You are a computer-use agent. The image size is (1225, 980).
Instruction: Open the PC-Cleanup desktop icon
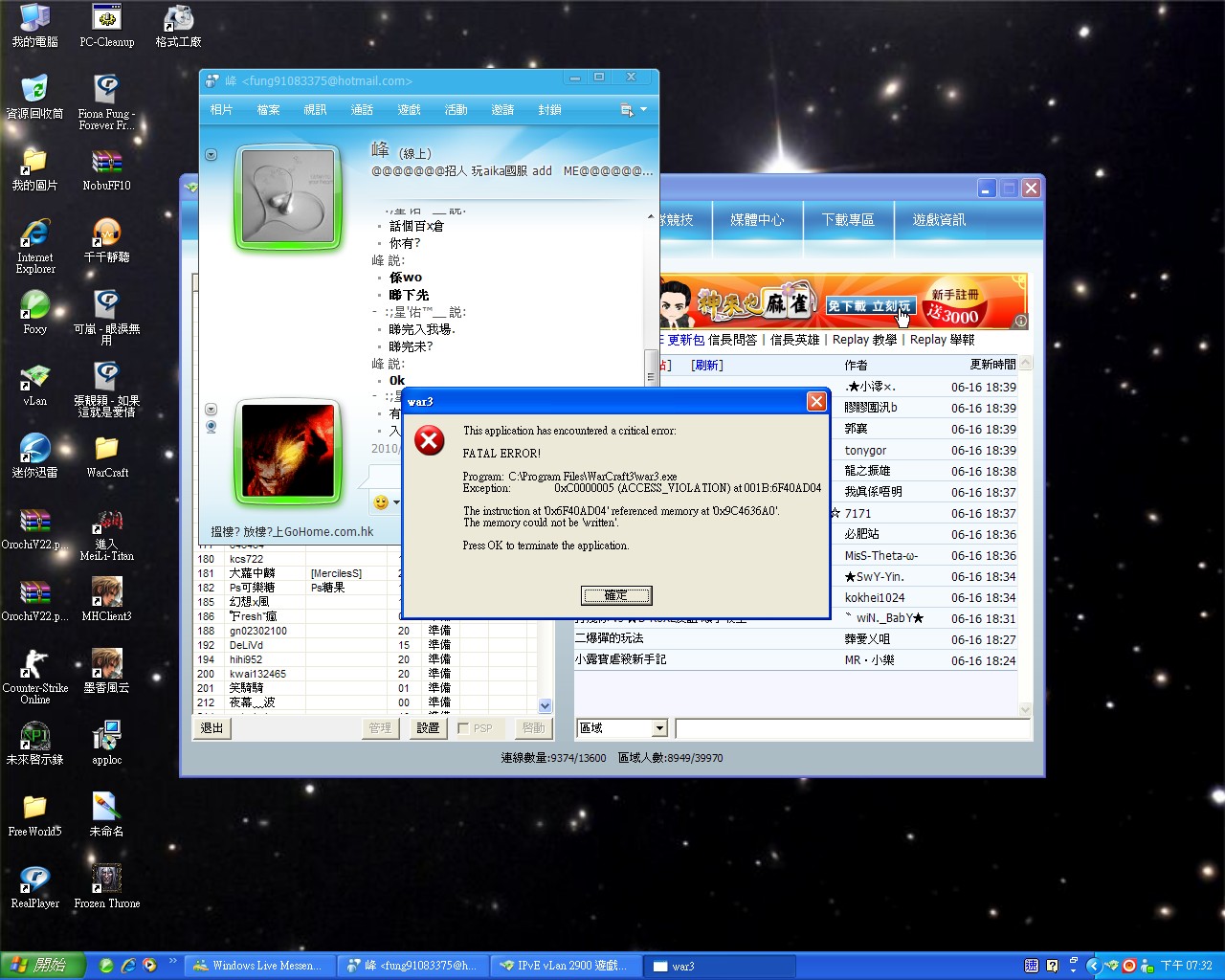[106, 19]
